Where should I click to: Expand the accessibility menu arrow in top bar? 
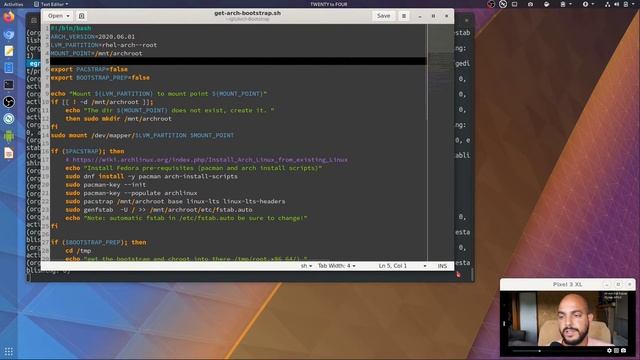pos(594,4)
